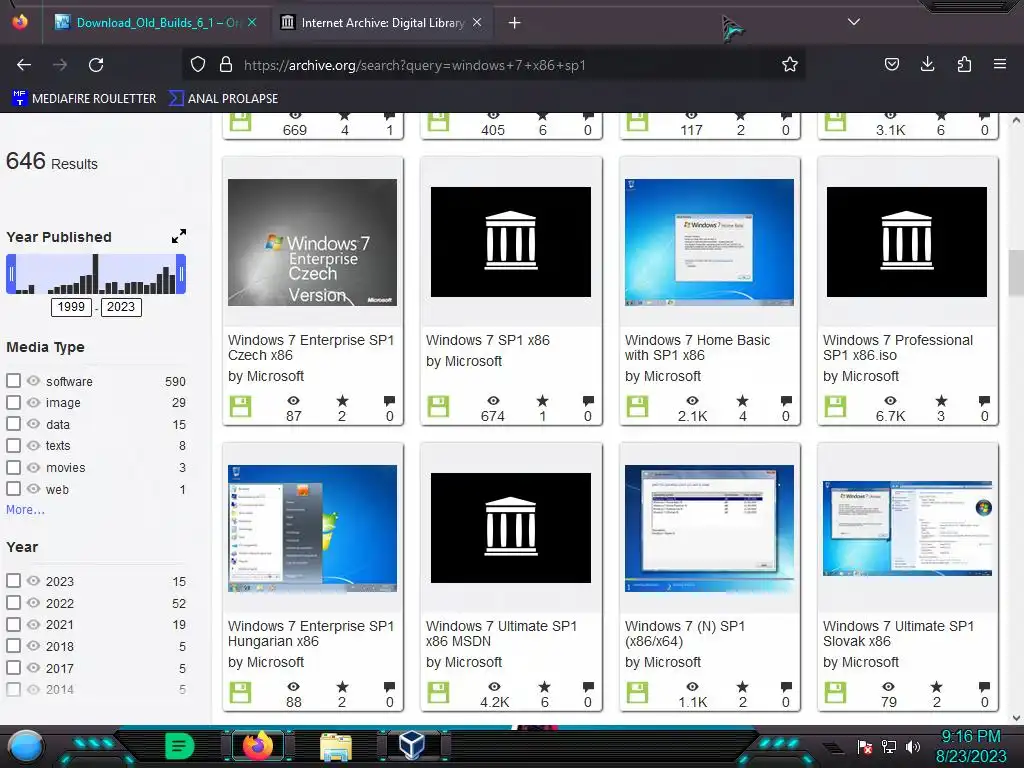
Task: Open the Pocket save icon
Action: (x=891, y=64)
